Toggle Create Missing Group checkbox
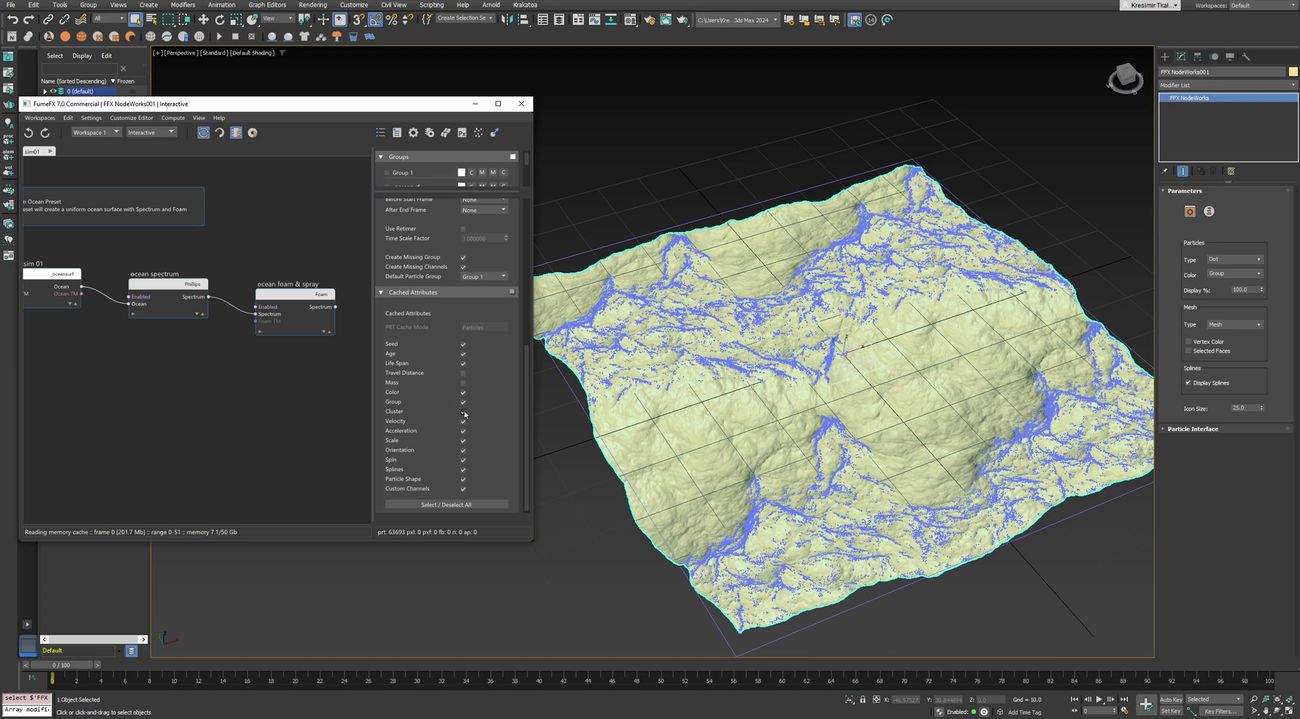 [x=463, y=257]
